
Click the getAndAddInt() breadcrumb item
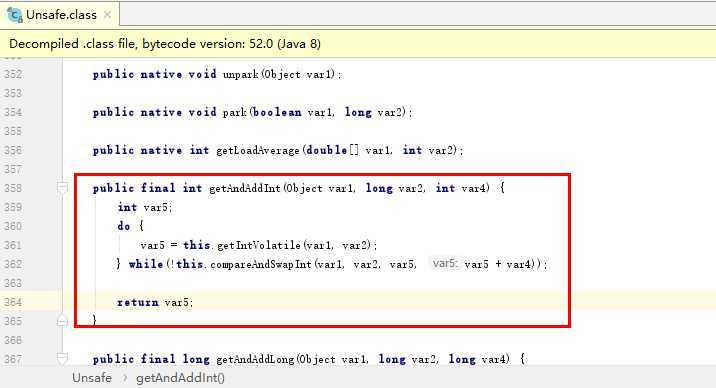point(180,378)
